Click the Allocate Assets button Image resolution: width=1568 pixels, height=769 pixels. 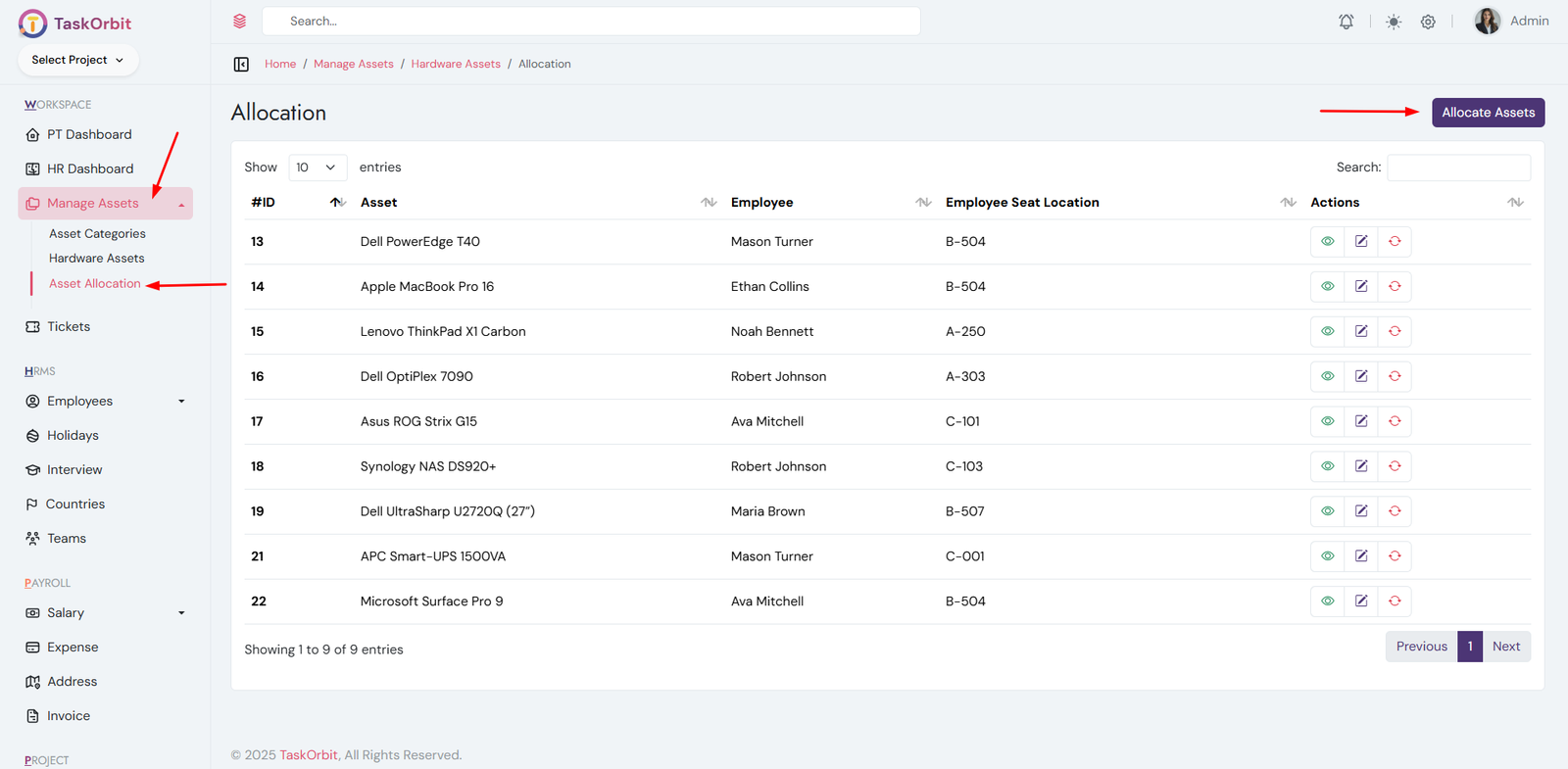pyautogui.click(x=1488, y=113)
